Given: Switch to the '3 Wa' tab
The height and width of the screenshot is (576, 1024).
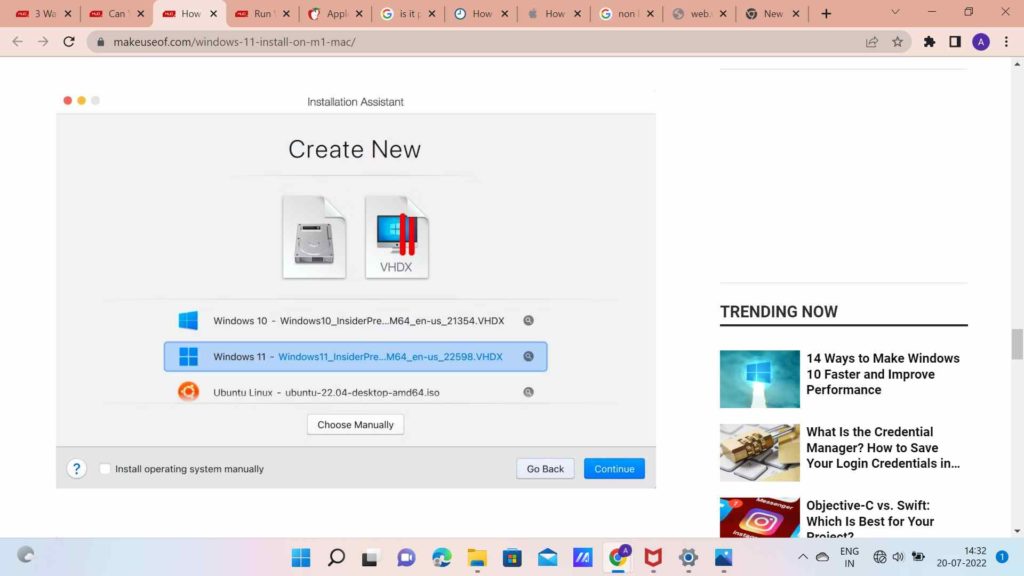Looking at the screenshot, I should (44, 14).
